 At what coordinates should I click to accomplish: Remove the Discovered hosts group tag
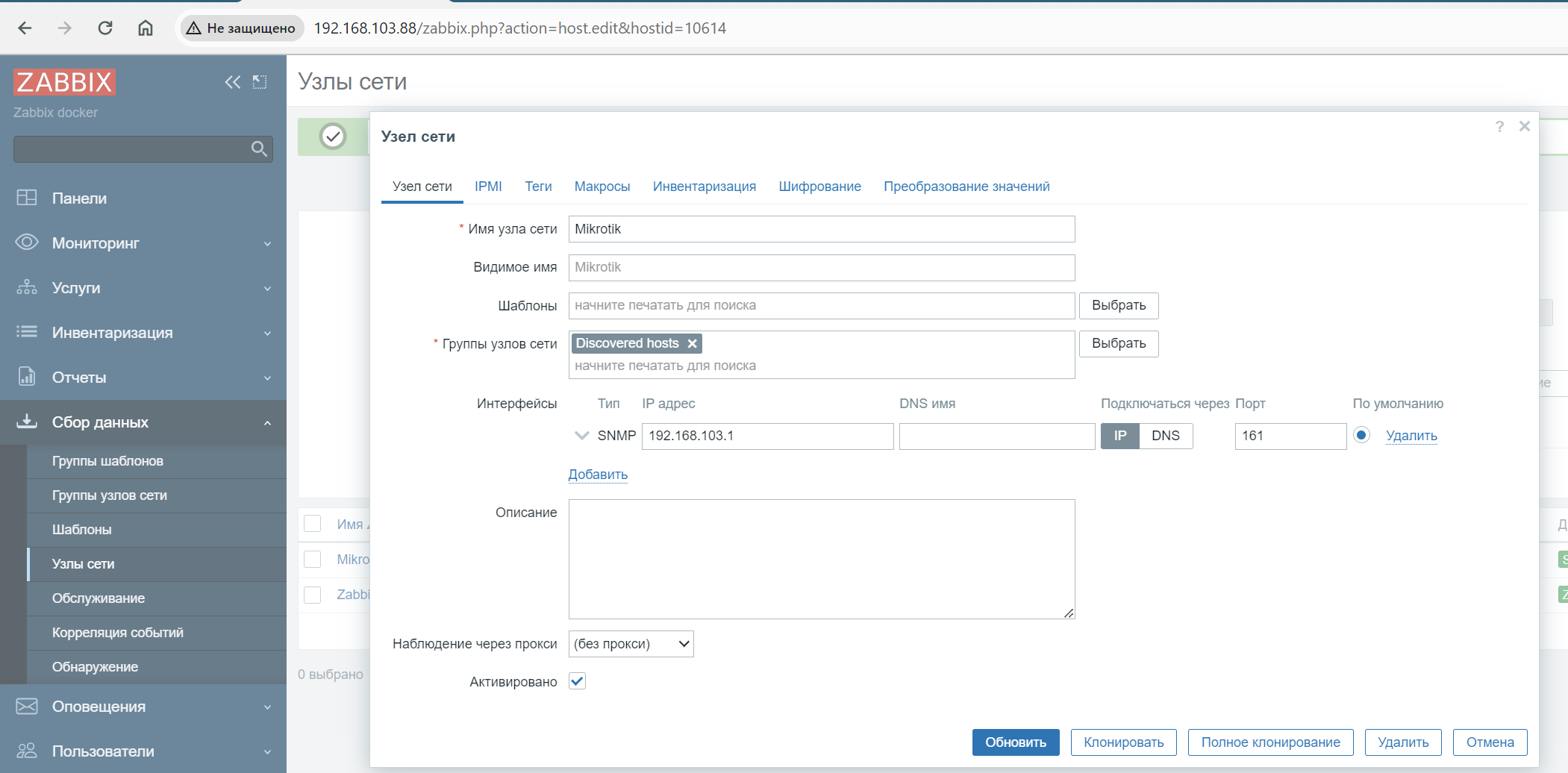point(693,343)
